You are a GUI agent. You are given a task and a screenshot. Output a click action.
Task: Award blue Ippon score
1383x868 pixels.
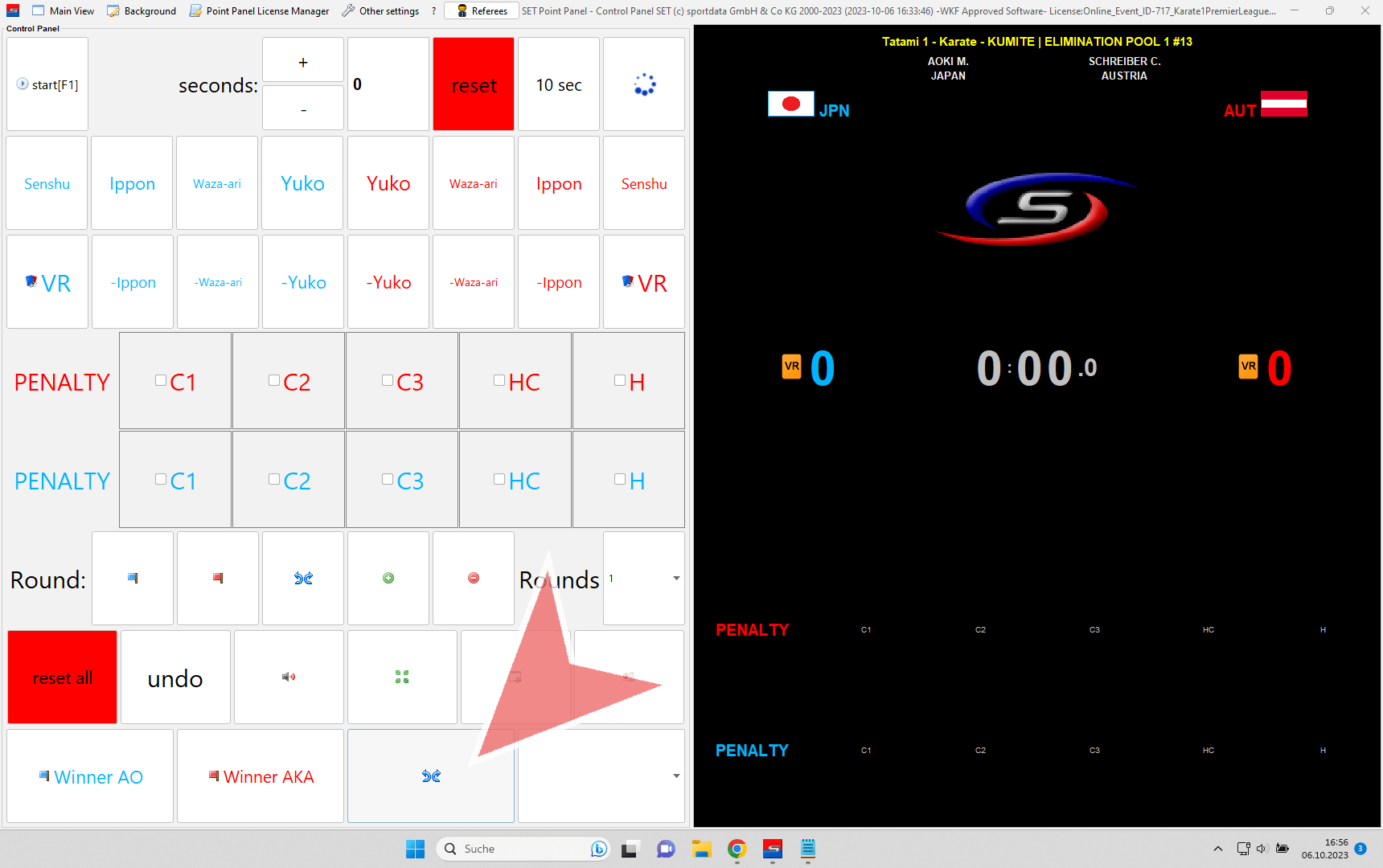coord(132,183)
